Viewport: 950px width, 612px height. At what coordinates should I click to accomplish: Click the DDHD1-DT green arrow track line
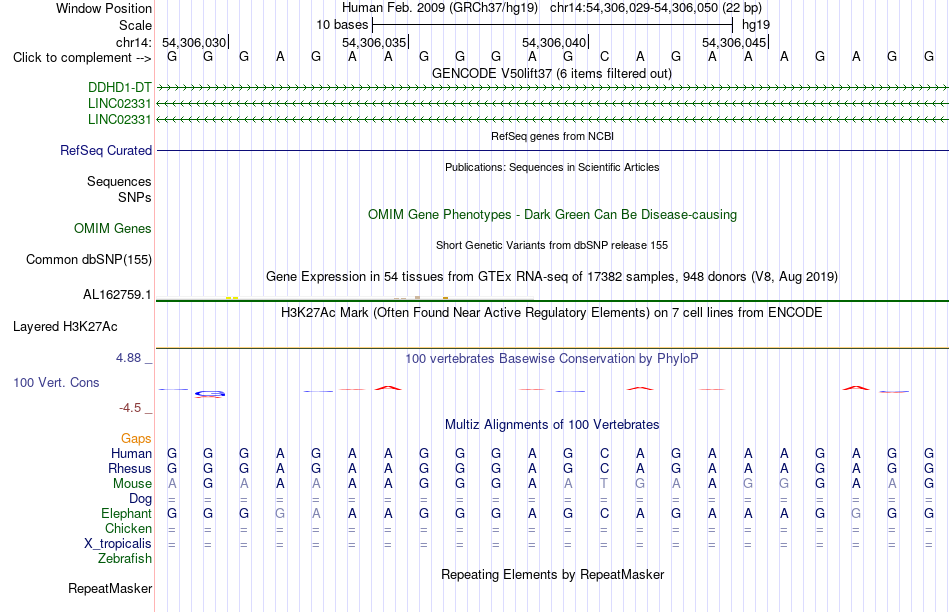click(x=552, y=88)
